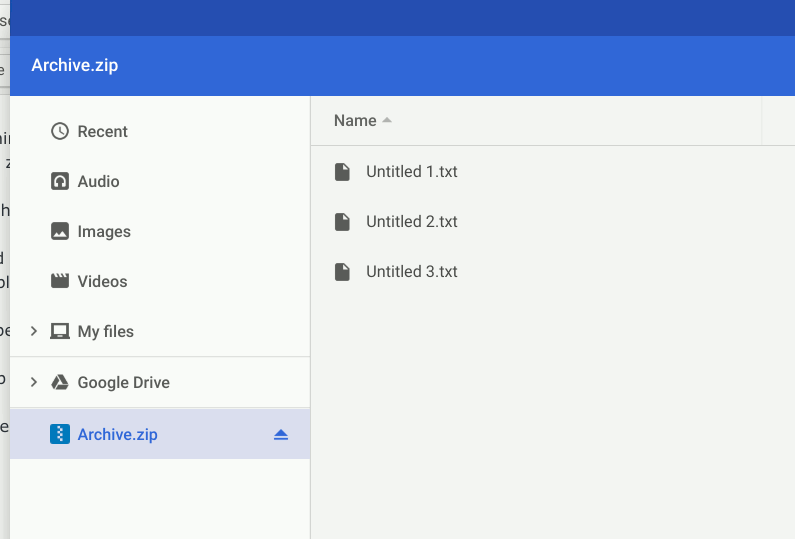Viewport: 795px width, 539px height.
Task: Go to Audio in the sidebar
Action: point(98,181)
